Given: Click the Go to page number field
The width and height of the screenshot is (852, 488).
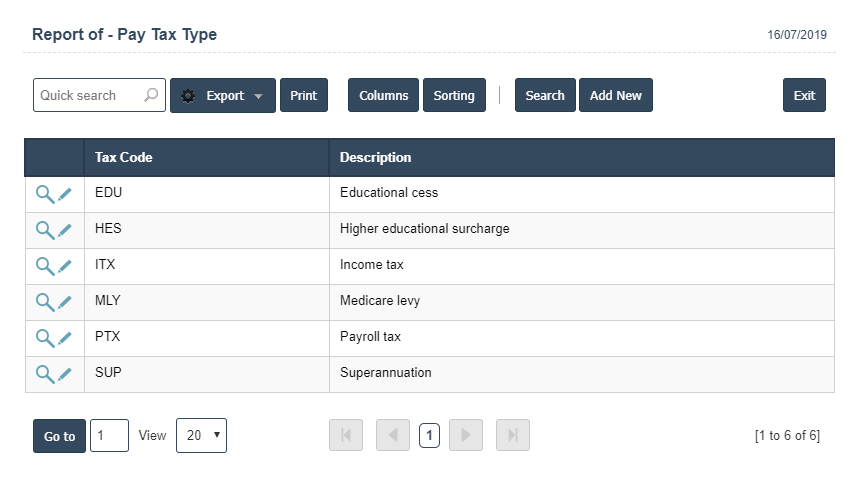Looking at the screenshot, I should 109,436.
